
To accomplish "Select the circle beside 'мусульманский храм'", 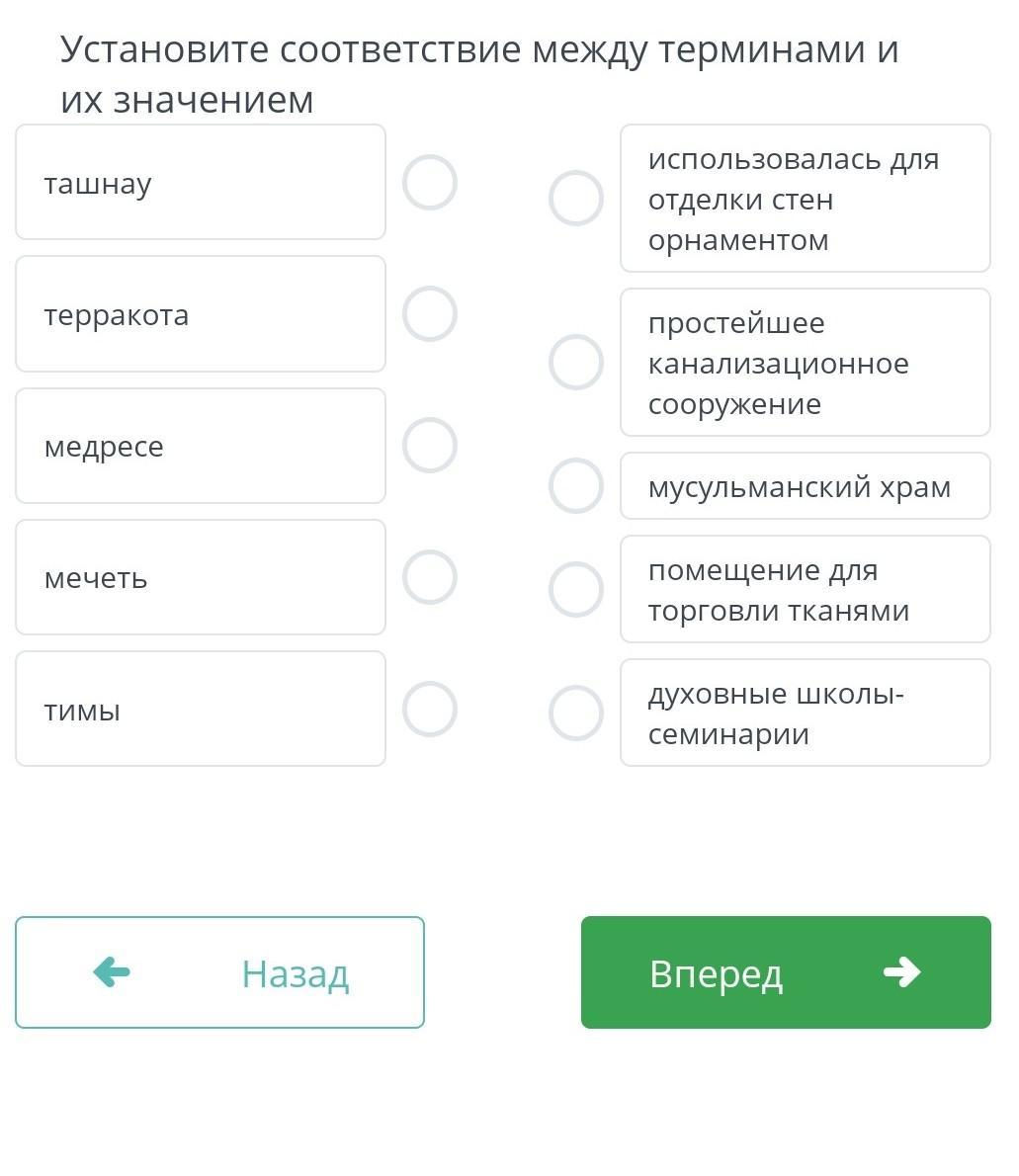I will (576, 486).
